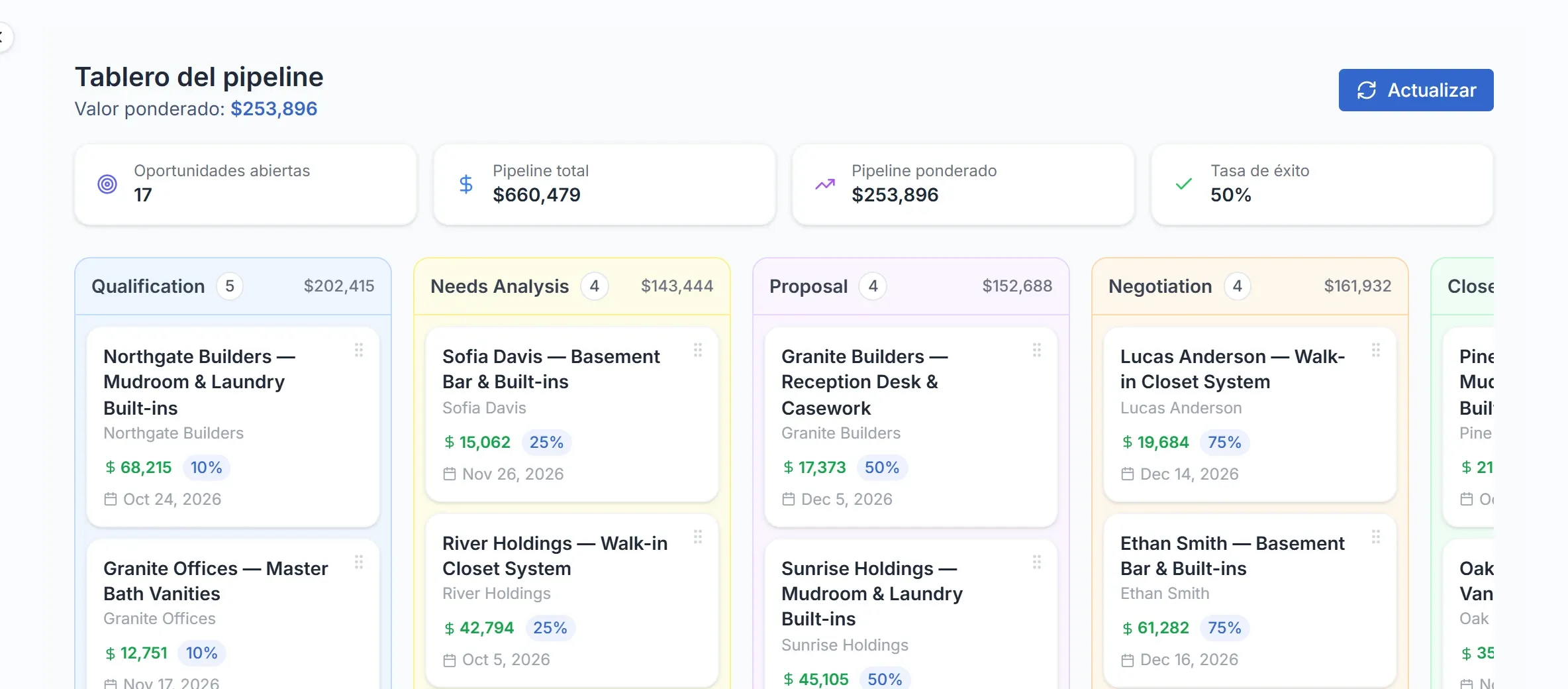Image resolution: width=1568 pixels, height=689 pixels.
Task: Click the Ethan Smith amount 61,282
Action: click(x=1163, y=628)
